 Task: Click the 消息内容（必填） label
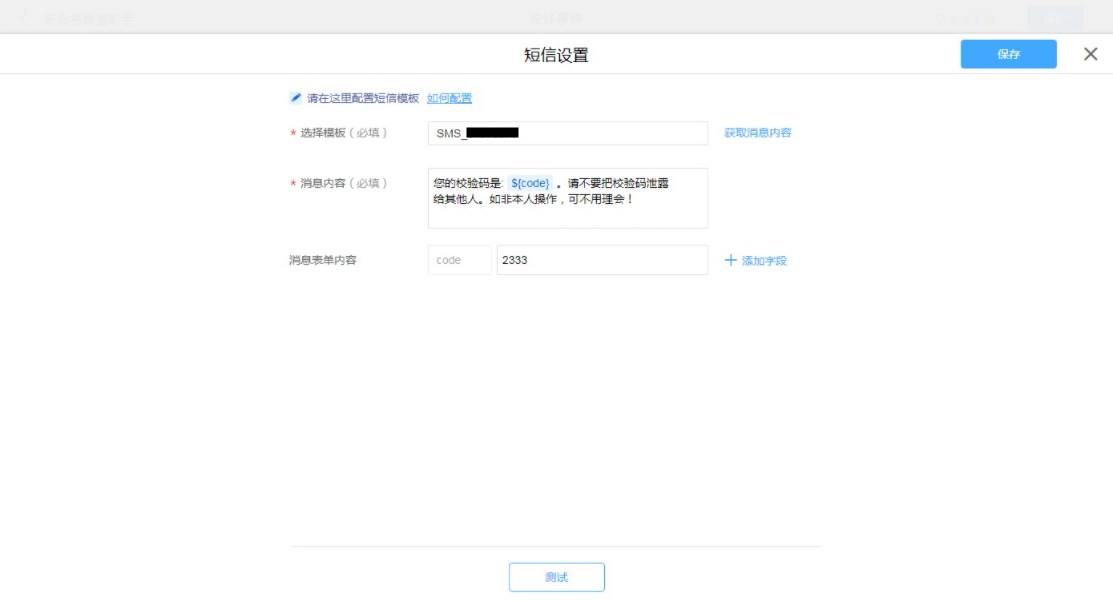(x=343, y=183)
